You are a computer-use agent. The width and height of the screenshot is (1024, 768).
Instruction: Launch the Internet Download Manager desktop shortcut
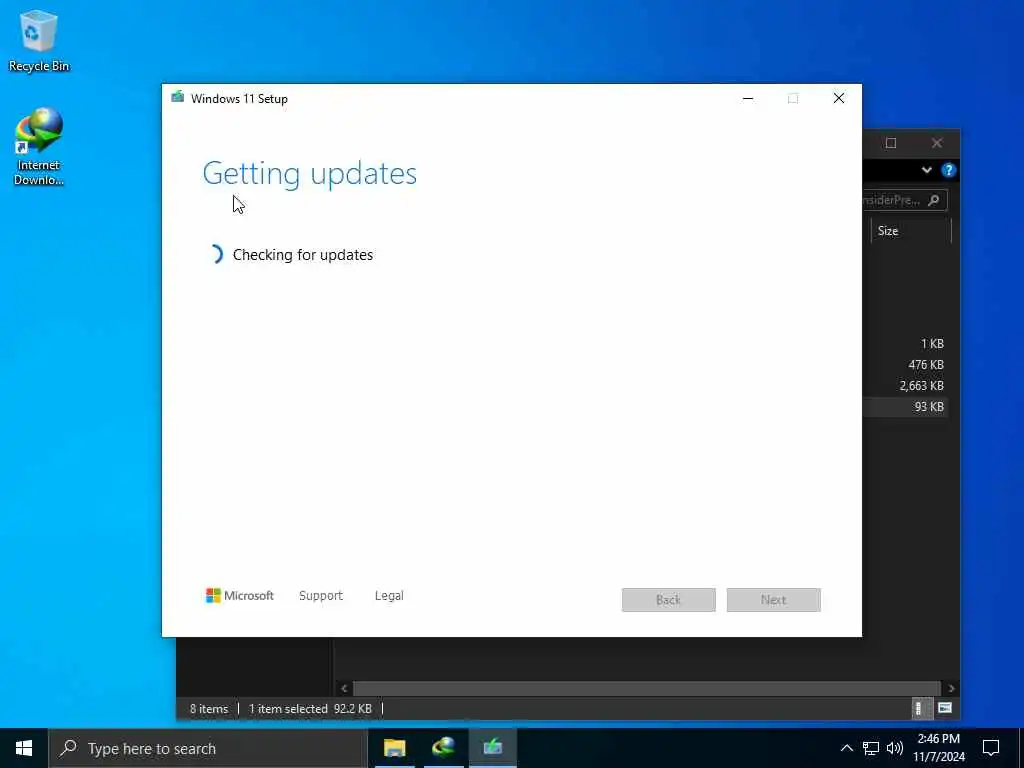click(39, 146)
